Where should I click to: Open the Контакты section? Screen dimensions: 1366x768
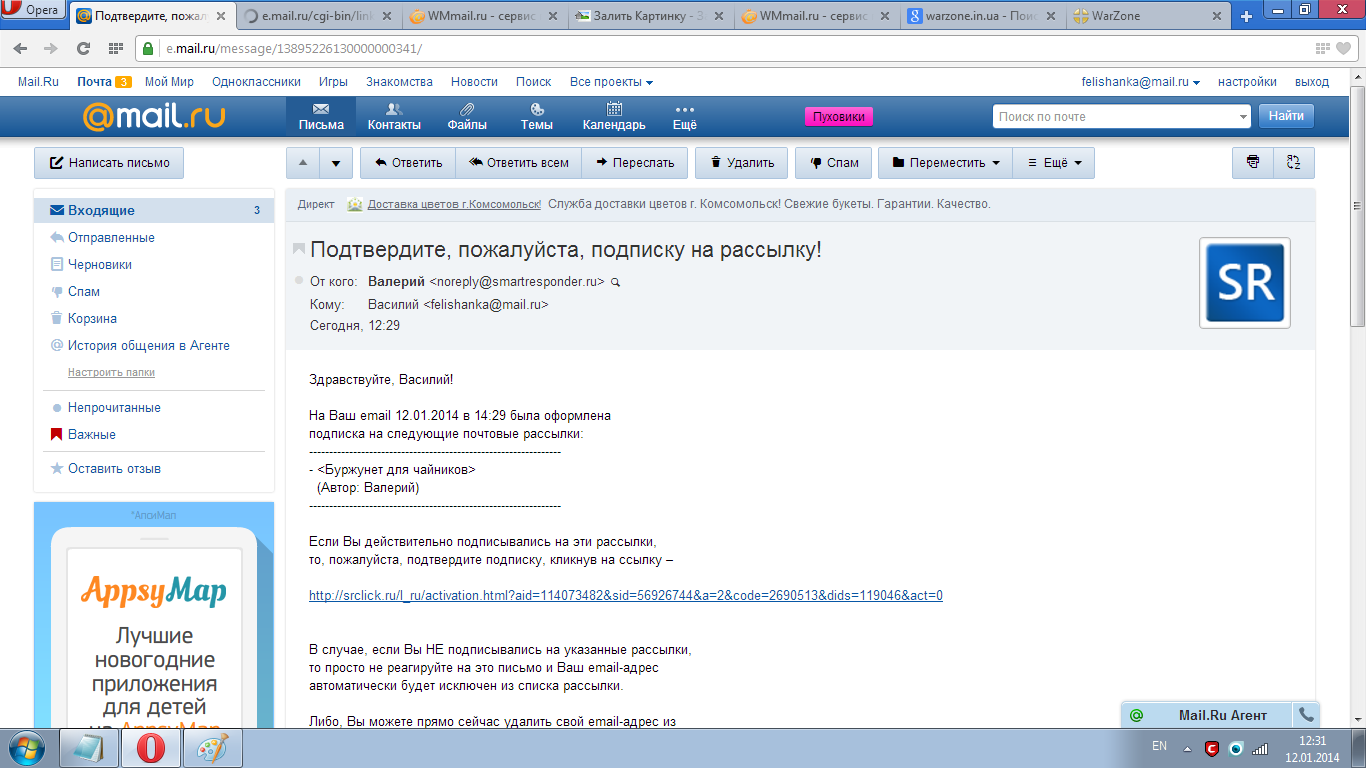tap(394, 117)
